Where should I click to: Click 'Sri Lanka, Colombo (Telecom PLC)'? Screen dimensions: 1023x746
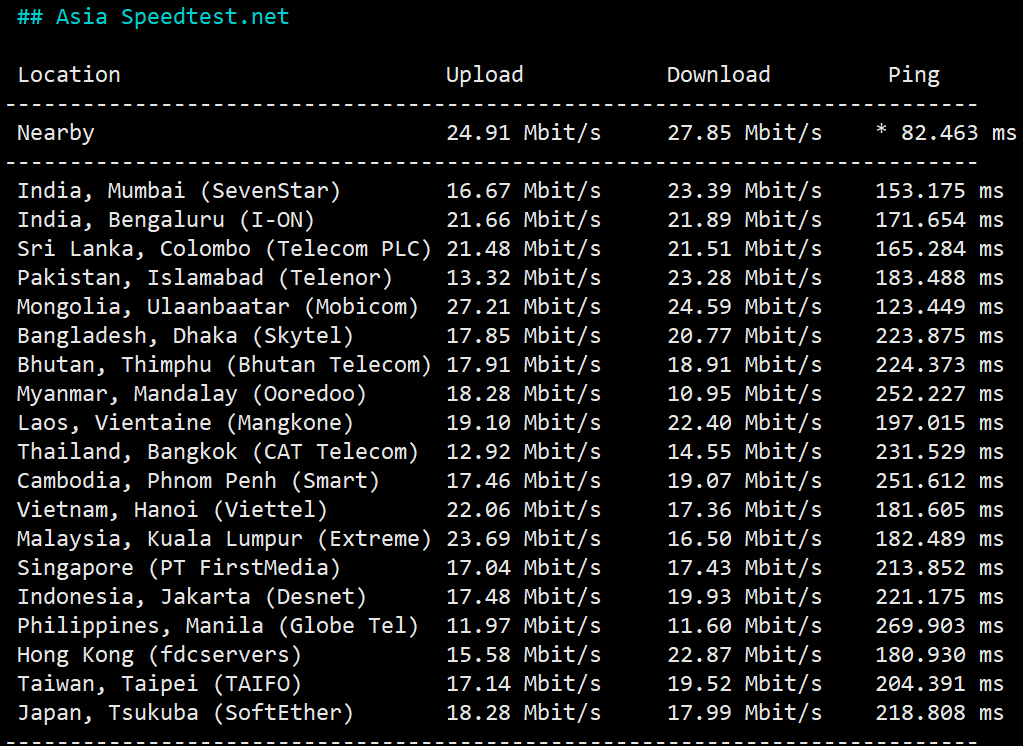click(224, 249)
